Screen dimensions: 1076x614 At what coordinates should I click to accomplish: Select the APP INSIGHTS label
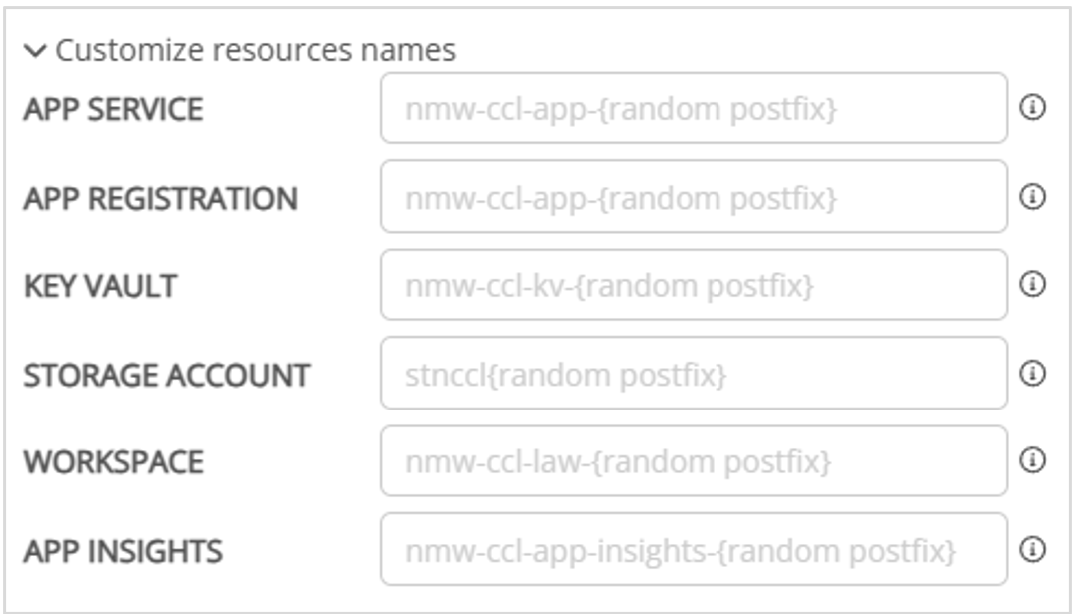tap(123, 550)
